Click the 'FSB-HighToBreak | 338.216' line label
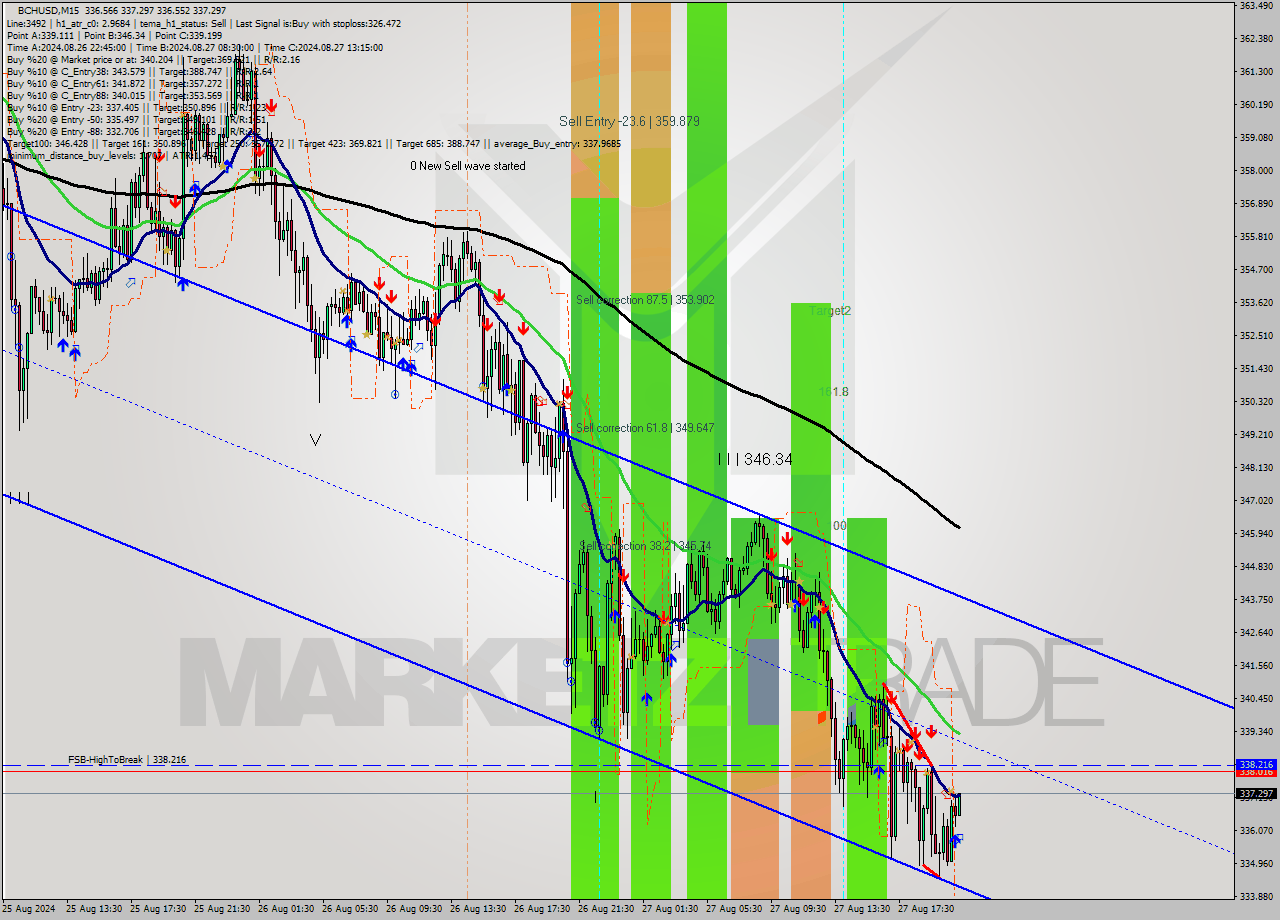Viewport: 1280px width, 920px height. tap(127, 760)
